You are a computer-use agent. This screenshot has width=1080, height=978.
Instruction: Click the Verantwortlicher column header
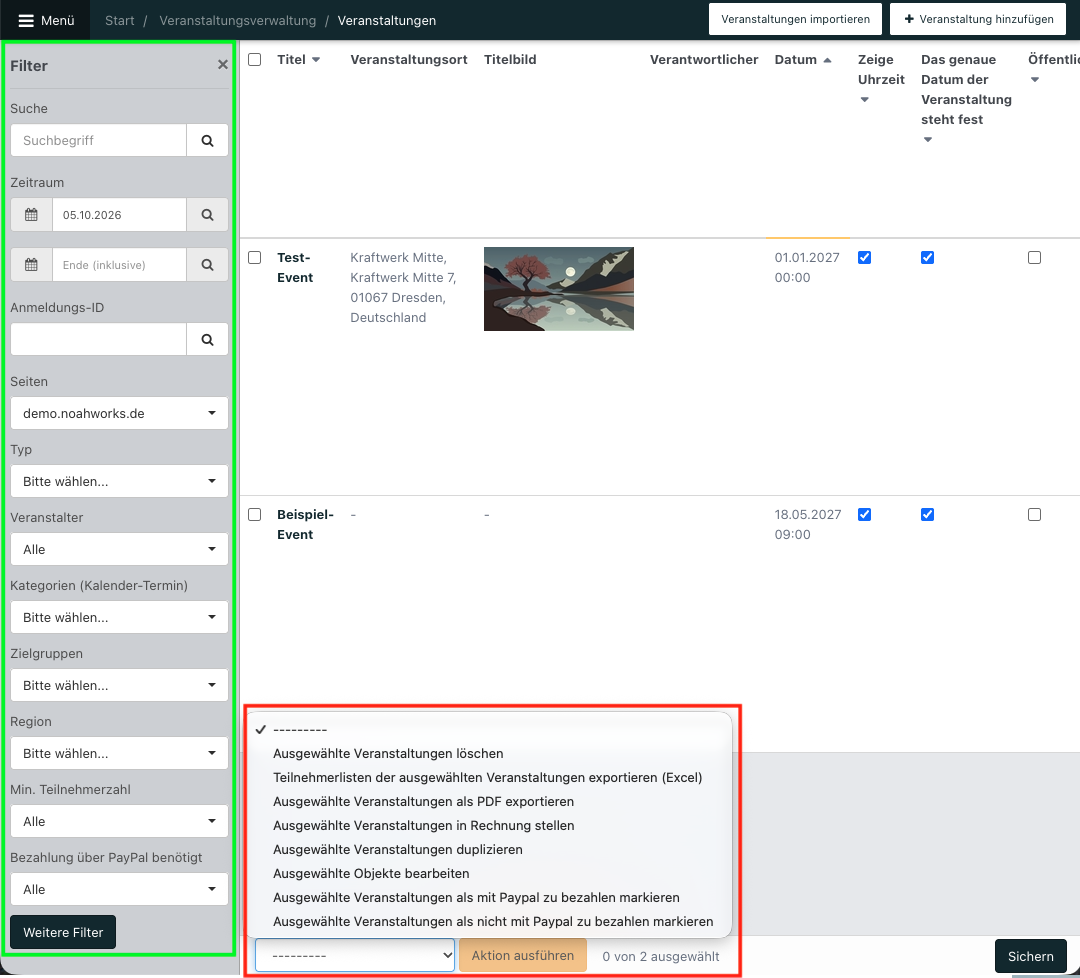pyautogui.click(x=704, y=60)
